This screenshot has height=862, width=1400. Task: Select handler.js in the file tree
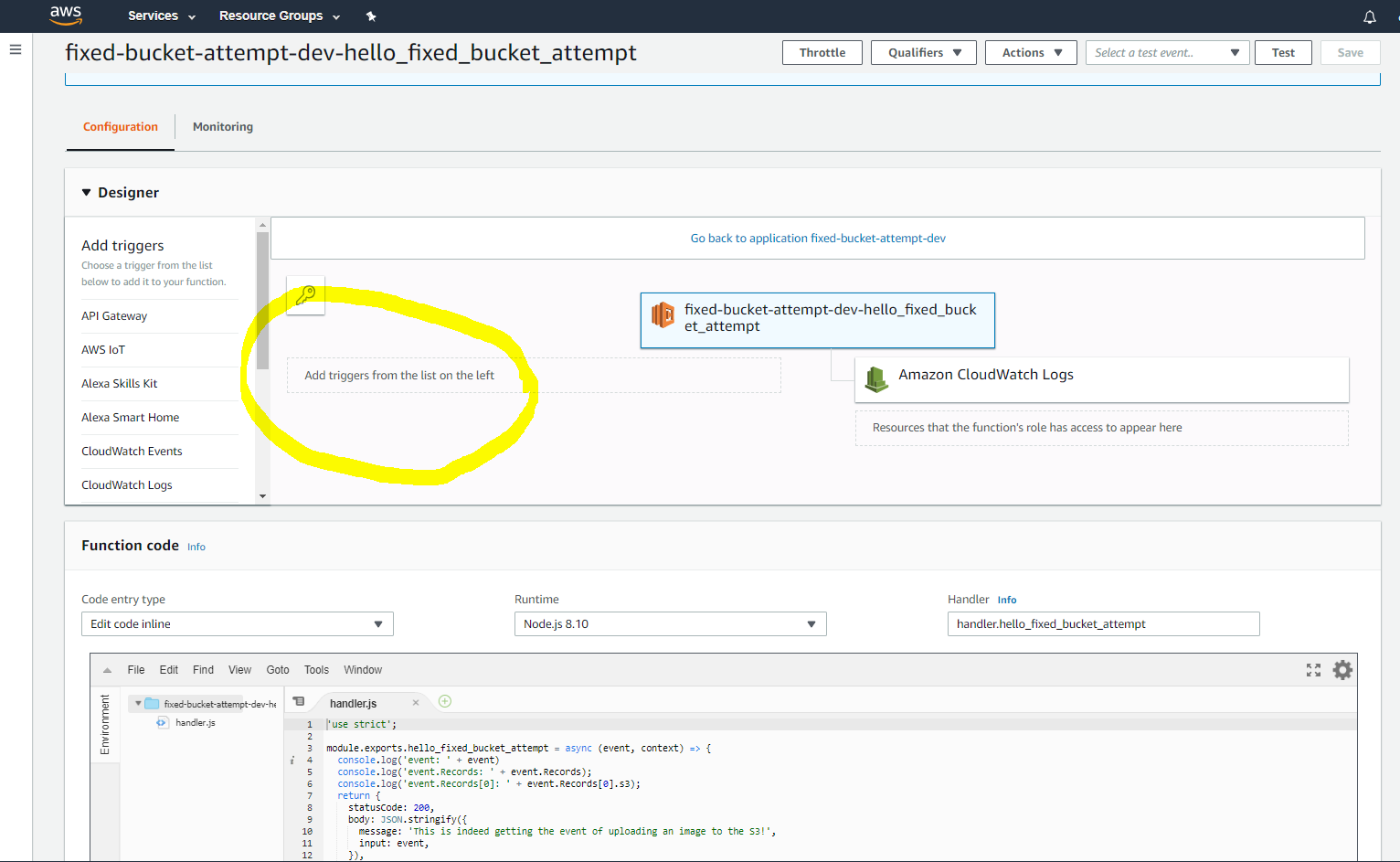click(x=196, y=722)
